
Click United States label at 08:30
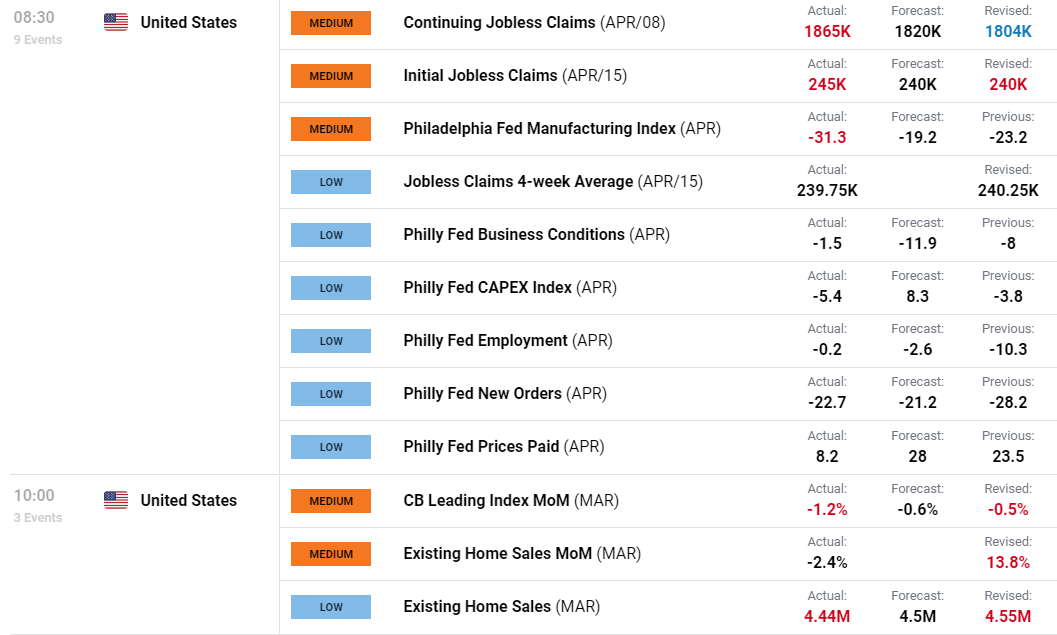click(x=189, y=22)
